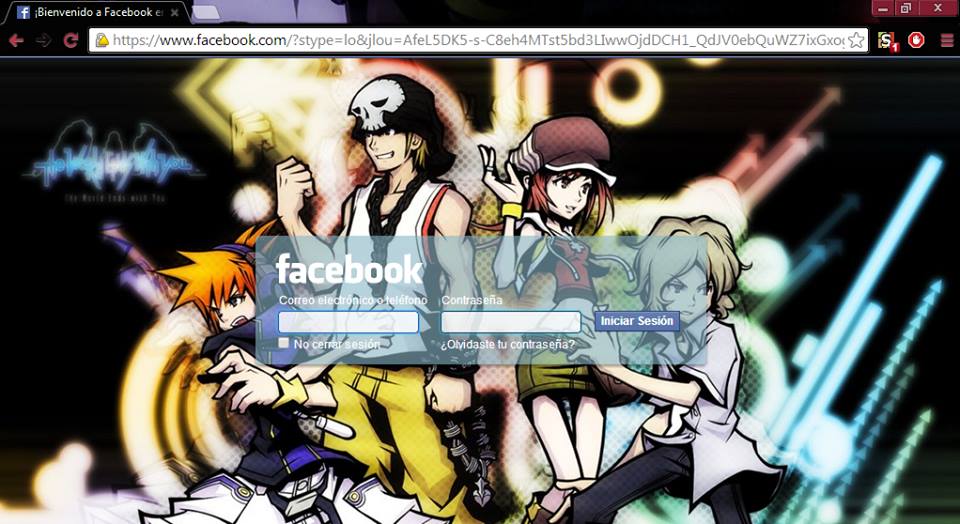Bookmark page with star icon

tap(856, 41)
